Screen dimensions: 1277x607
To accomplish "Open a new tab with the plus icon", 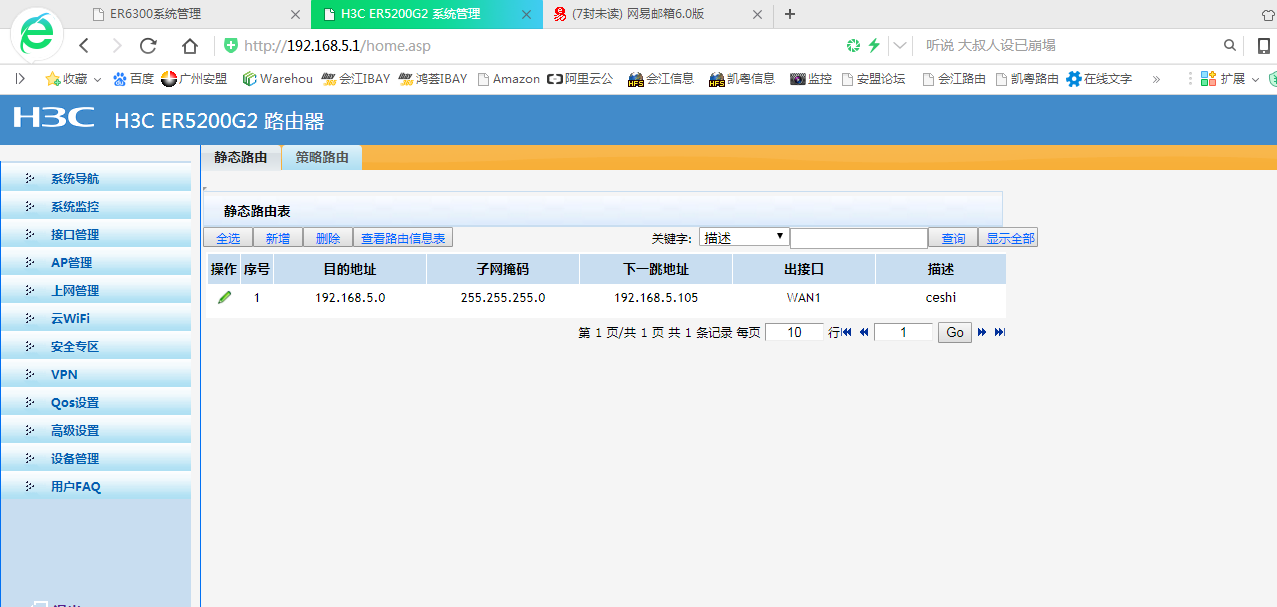I will (x=790, y=14).
